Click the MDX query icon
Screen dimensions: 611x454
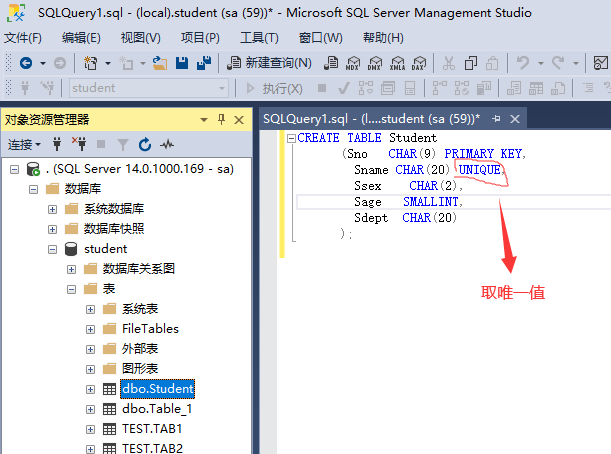[x=353, y=63]
